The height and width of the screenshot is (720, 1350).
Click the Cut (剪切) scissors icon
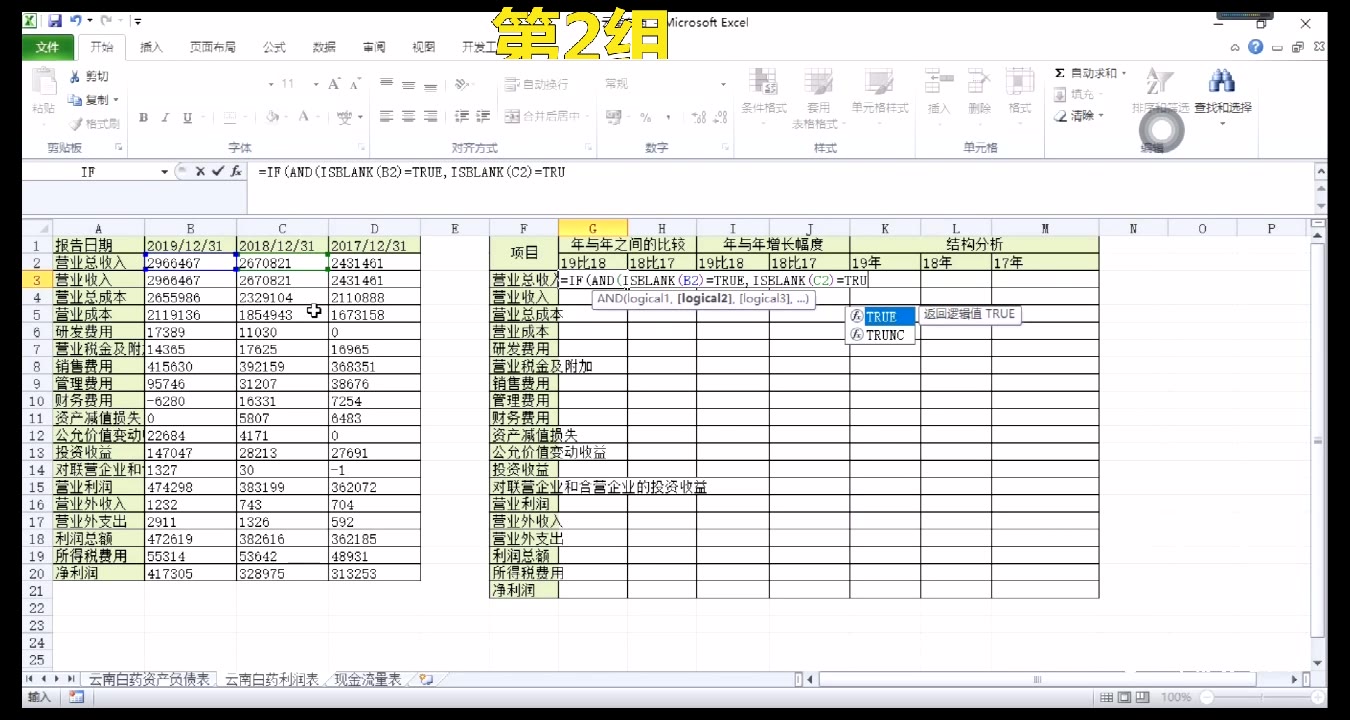coord(75,77)
